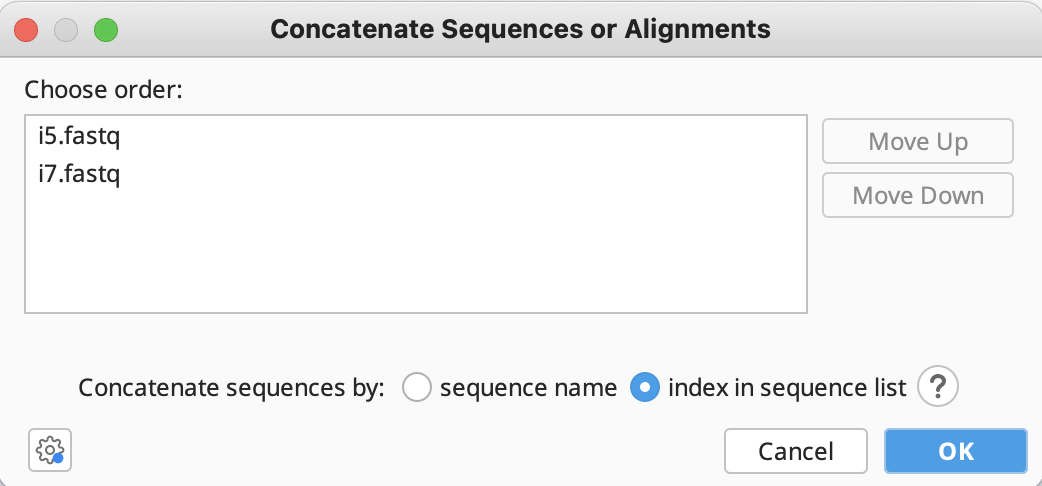
Task: Click the Concatenate Sequences or Alignments title
Action: coord(520,29)
